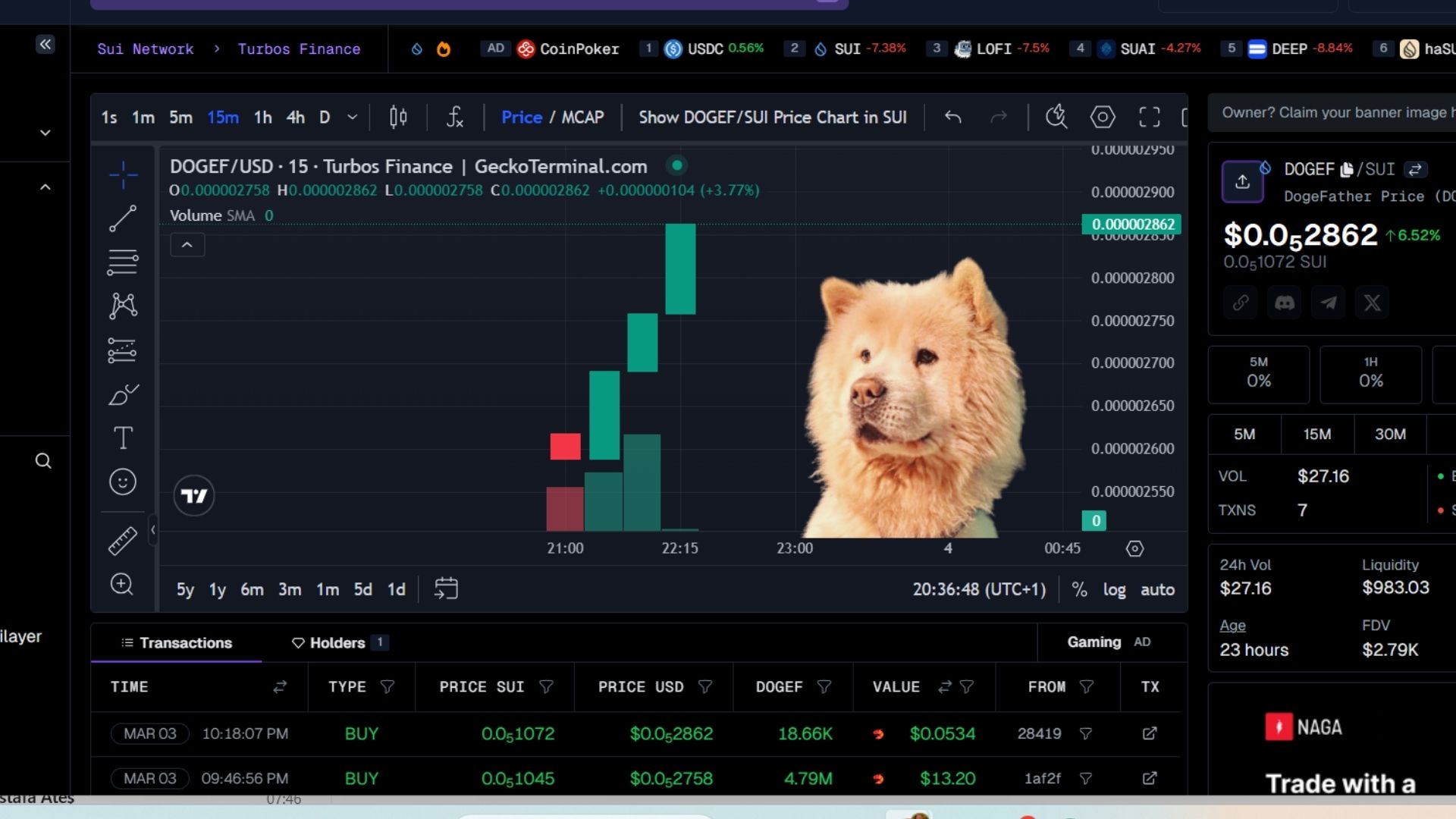Activate the zoom in tool
1456x819 pixels.
(122, 584)
